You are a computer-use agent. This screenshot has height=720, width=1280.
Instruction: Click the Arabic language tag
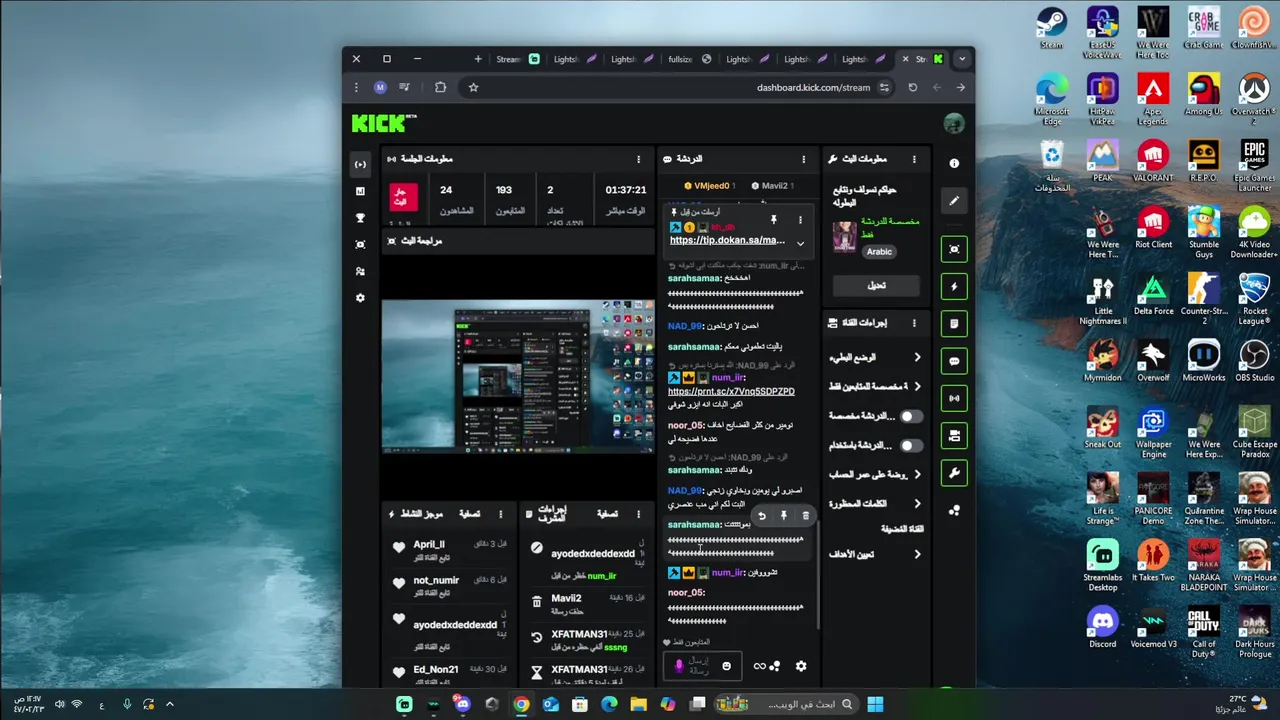tap(878, 252)
